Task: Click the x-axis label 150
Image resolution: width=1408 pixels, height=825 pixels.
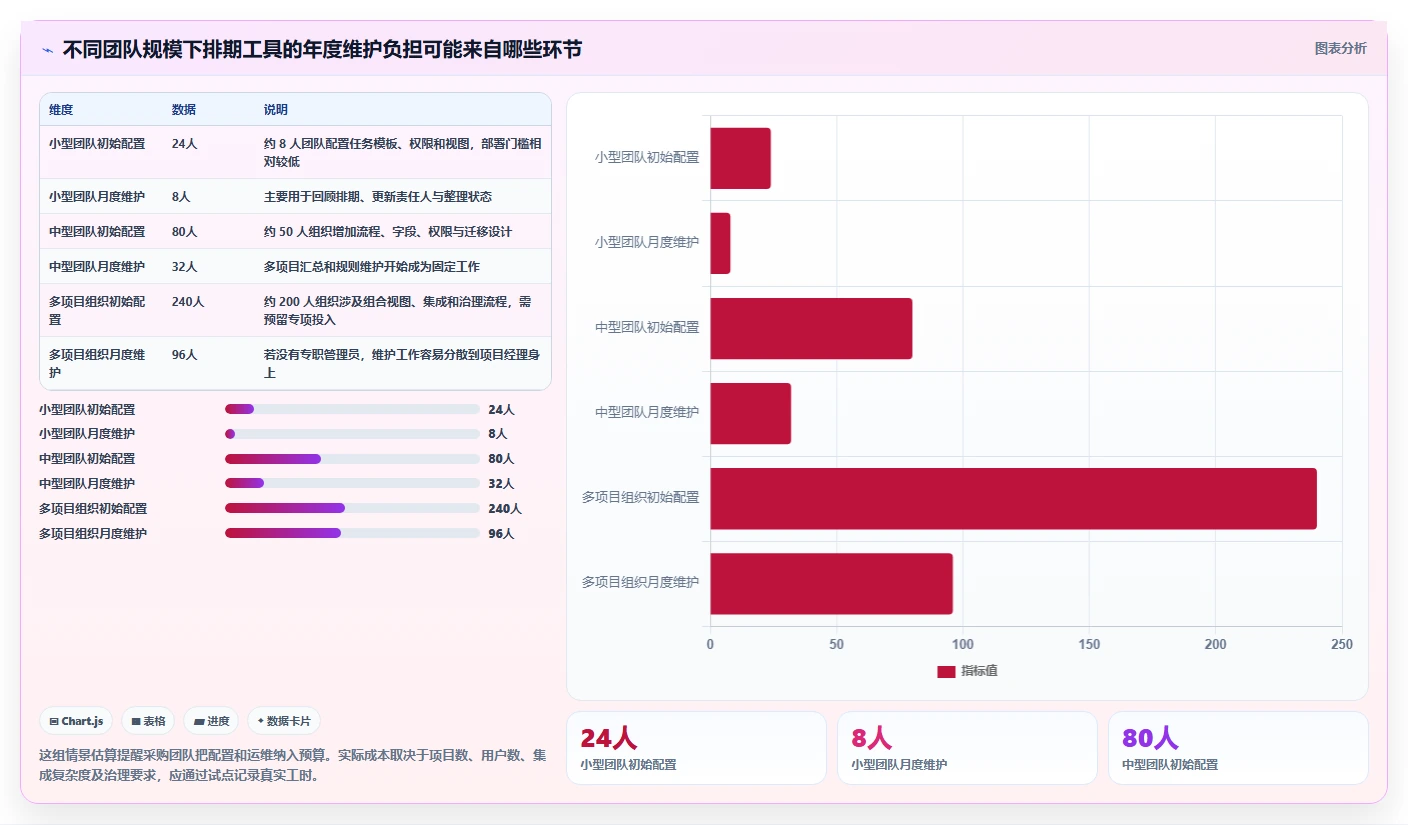Action: (1089, 645)
